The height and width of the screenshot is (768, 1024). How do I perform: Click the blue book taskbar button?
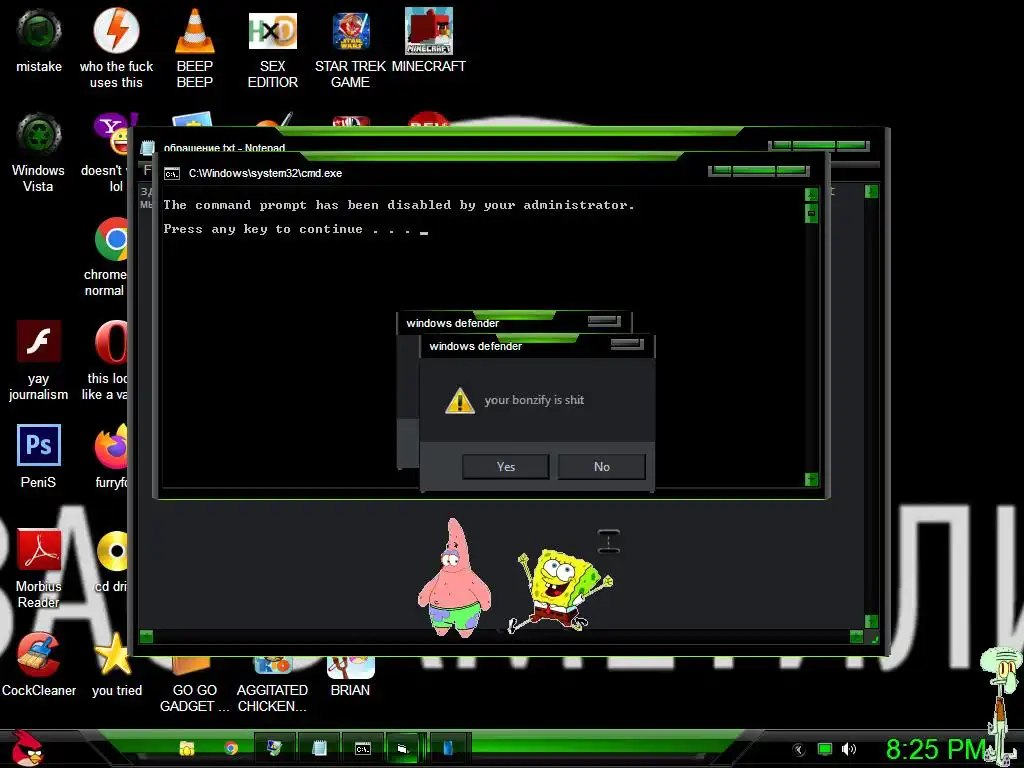(448, 748)
